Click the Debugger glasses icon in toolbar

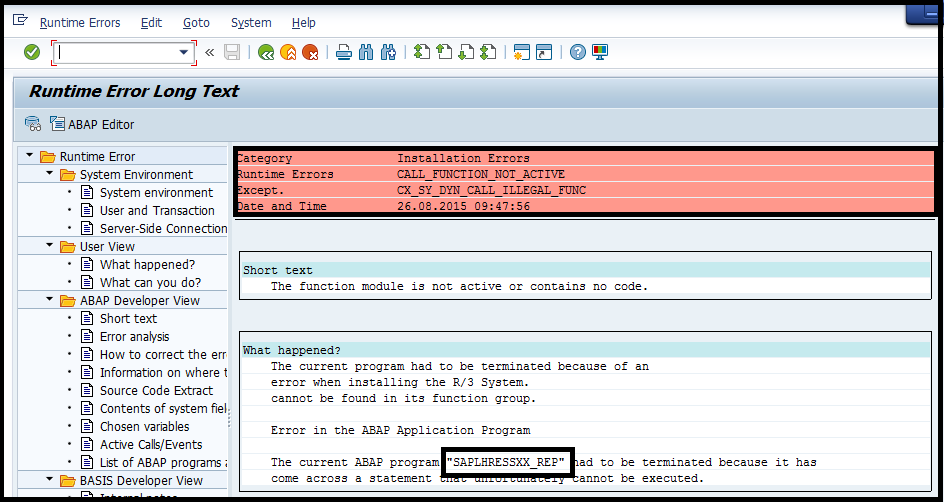pyautogui.click(x=33, y=124)
